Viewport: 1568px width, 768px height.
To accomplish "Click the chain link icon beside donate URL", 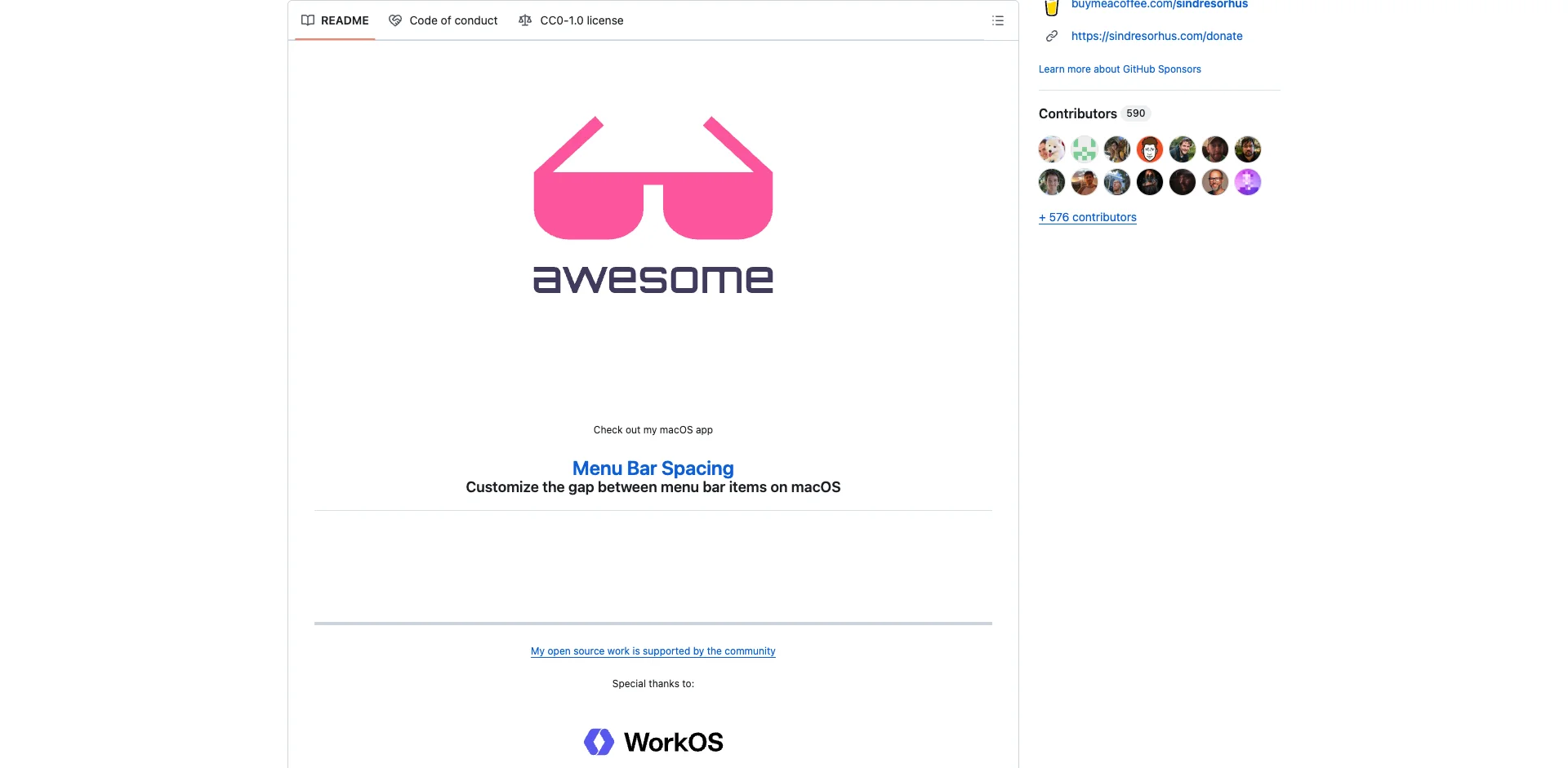I will 1052,36.
